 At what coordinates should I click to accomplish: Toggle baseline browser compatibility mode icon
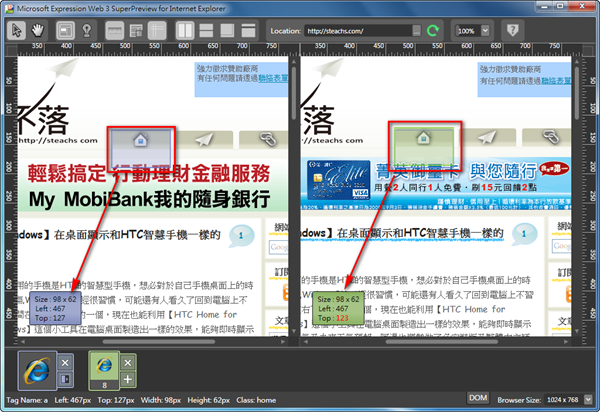click(65, 379)
